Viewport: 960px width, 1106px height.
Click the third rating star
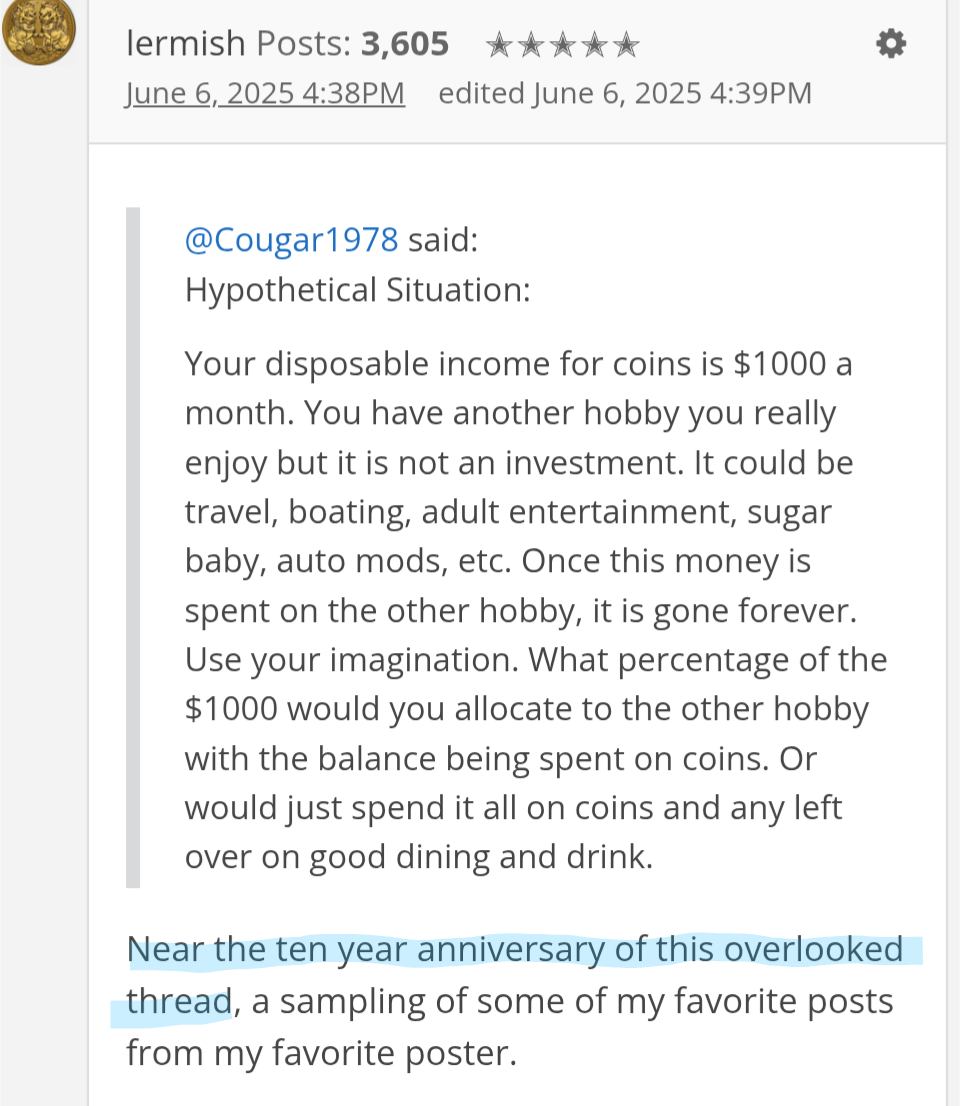pyautogui.click(x=563, y=45)
